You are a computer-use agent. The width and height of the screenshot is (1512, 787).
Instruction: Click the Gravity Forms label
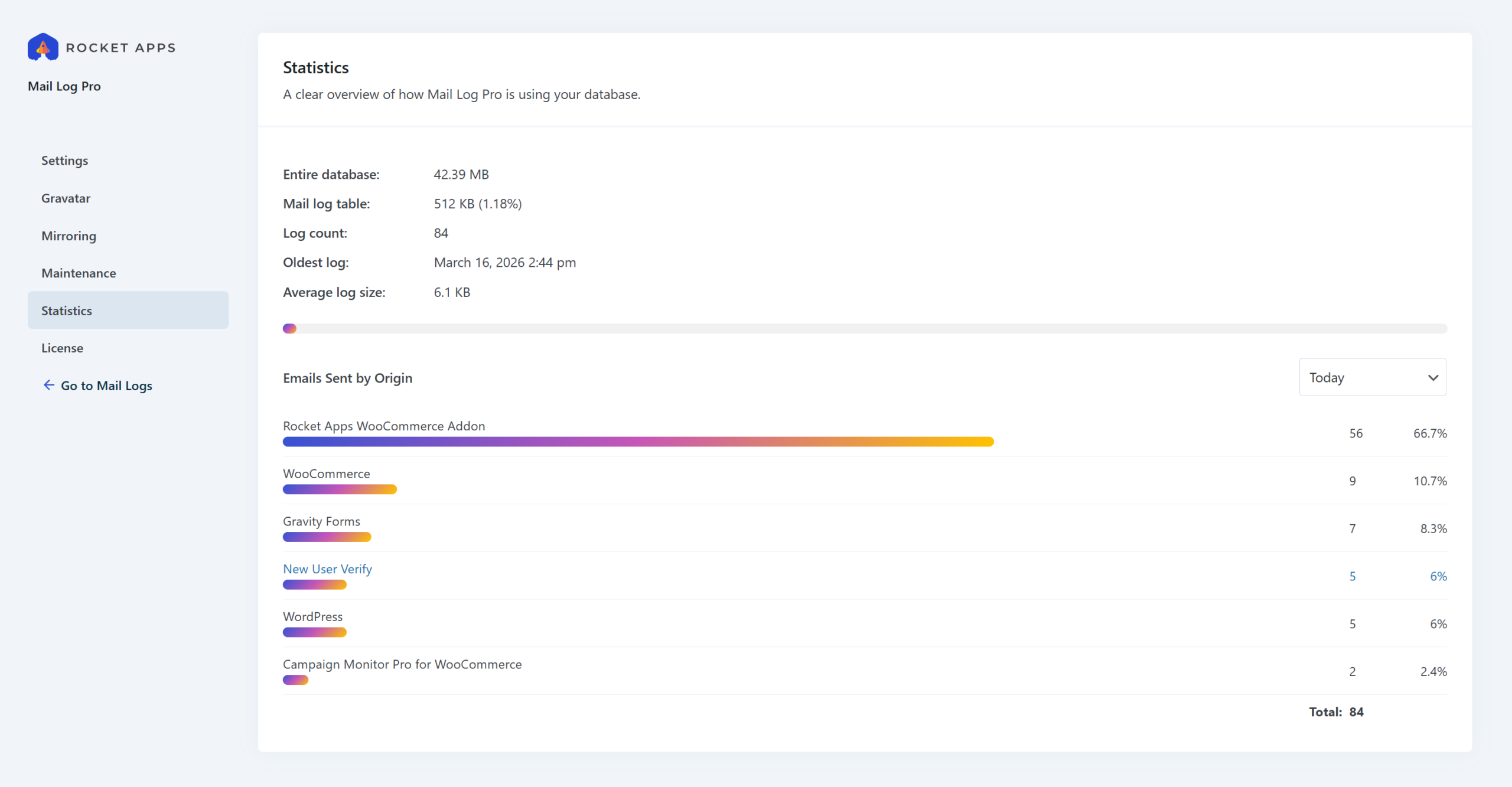tap(321, 521)
